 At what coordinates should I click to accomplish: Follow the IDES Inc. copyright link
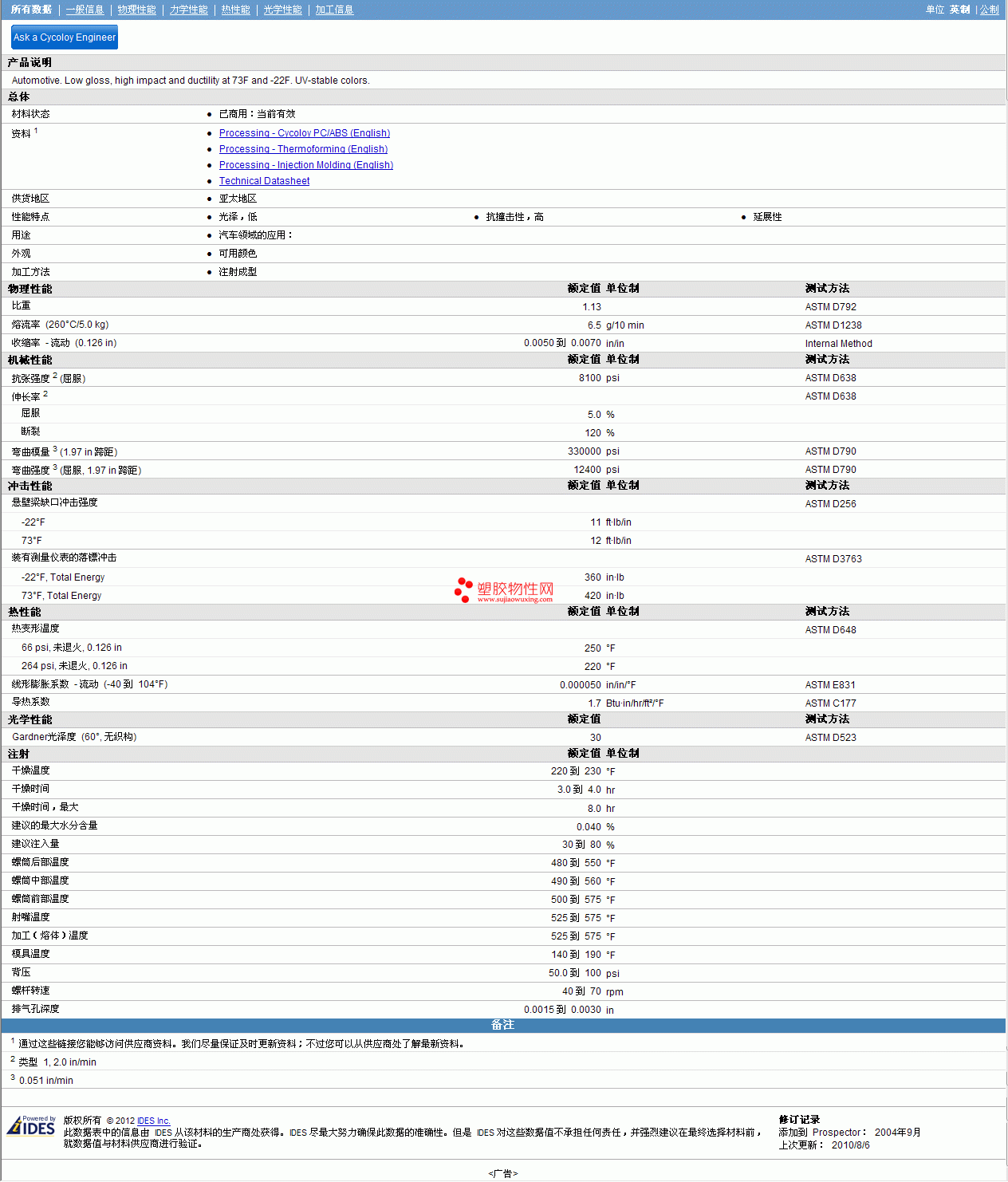coord(153,1121)
